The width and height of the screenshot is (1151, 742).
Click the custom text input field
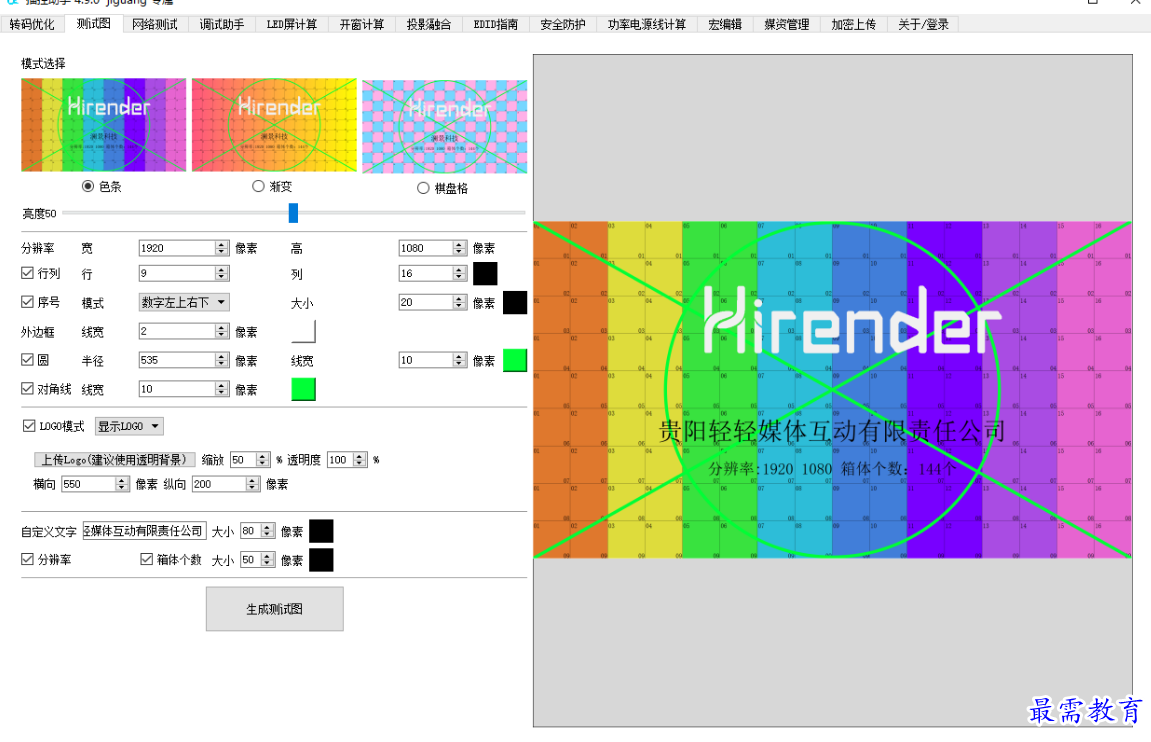coord(145,531)
